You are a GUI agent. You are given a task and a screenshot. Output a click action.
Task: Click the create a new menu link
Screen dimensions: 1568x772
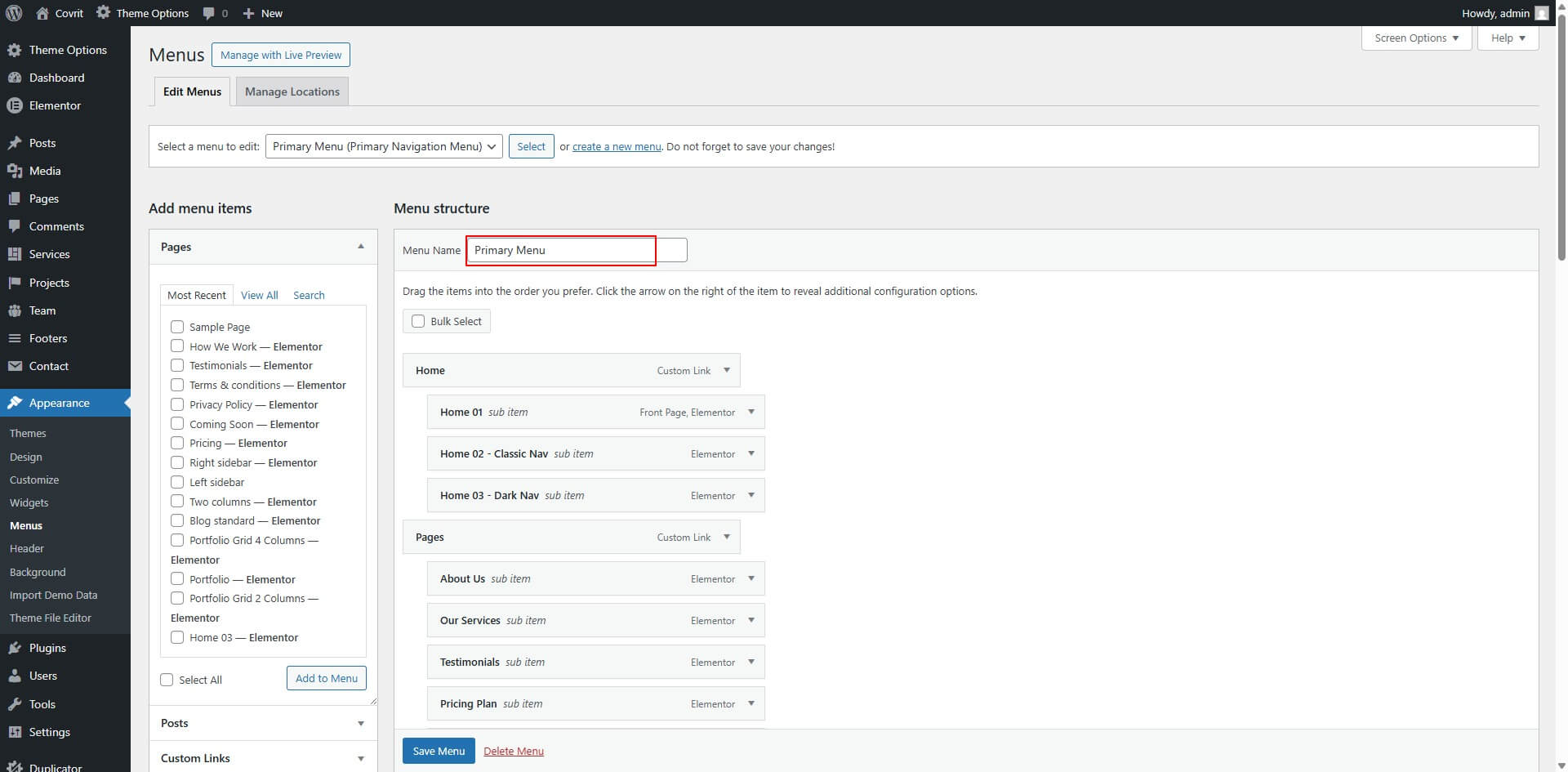617,146
